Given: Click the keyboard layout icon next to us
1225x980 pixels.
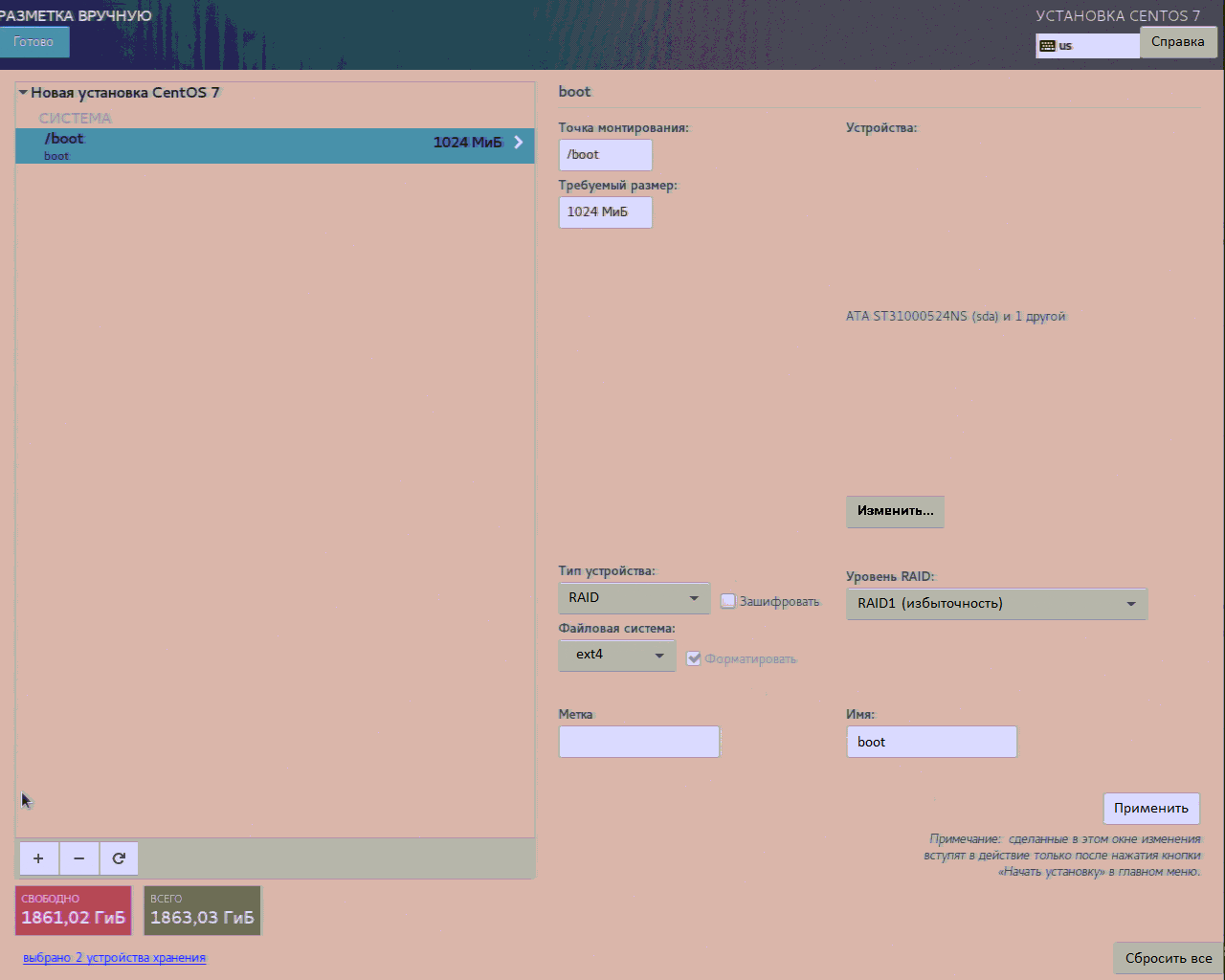Looking at the screenshot, I should 1047,46.
